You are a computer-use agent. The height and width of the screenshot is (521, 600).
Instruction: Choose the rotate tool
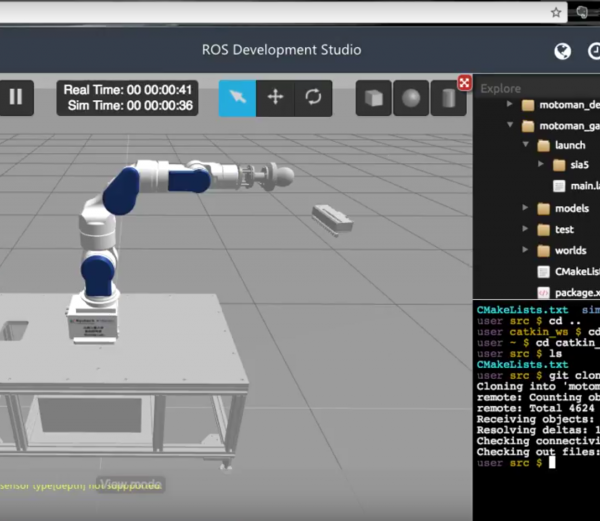pyautogui.click(x=313, y=97)
